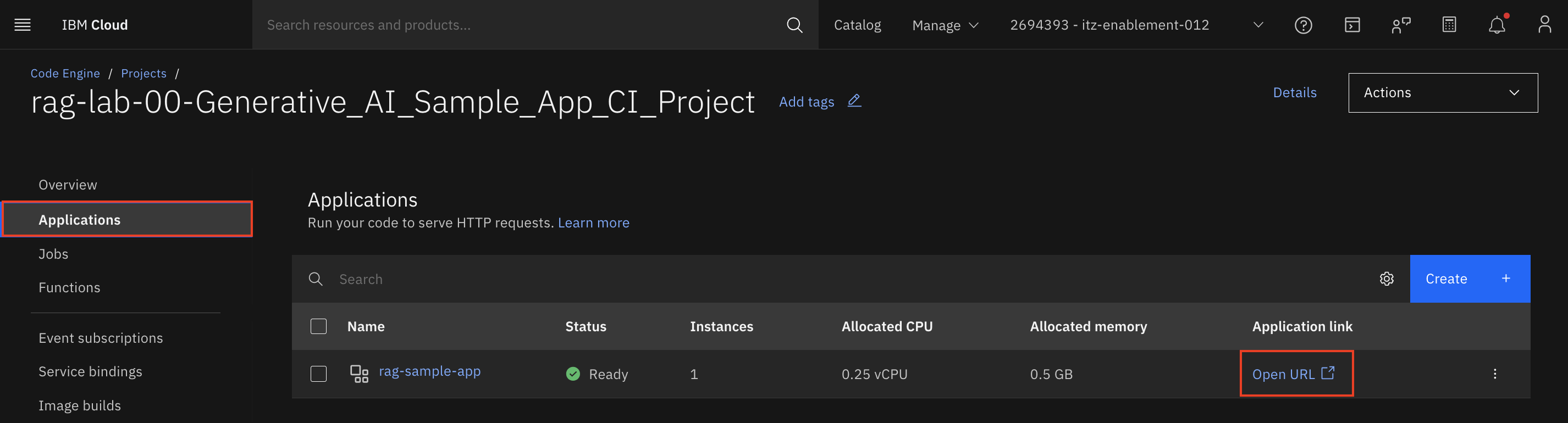Check the select-all checkbox in table header

(318, 326)
